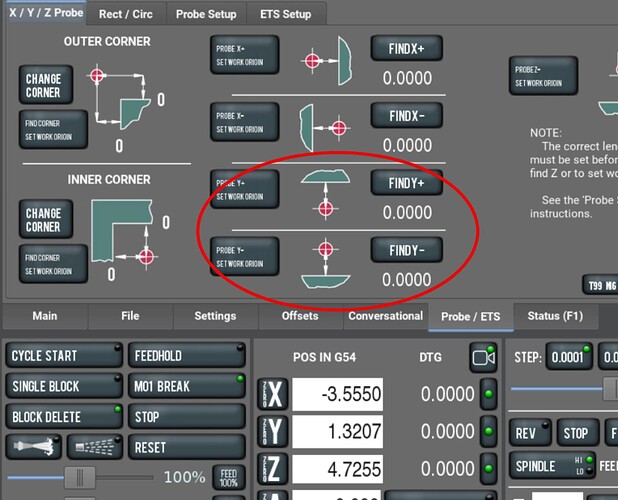This screenshot has height=500, width=618.
Task: Click the Probe X- diagram icon
Action: (324, 126)
